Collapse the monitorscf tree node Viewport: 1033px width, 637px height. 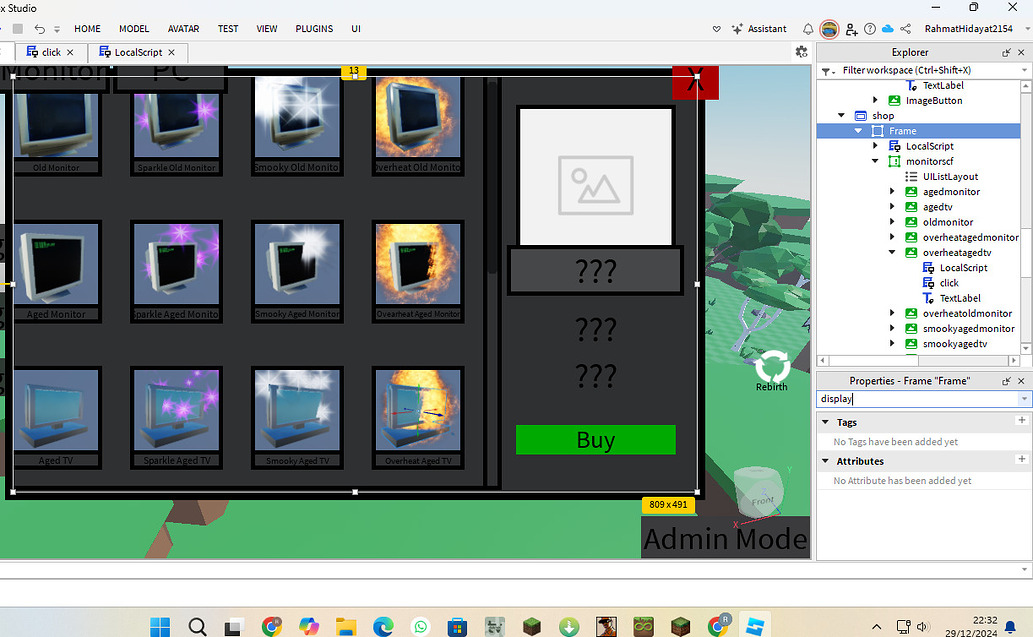pos(875,161)
